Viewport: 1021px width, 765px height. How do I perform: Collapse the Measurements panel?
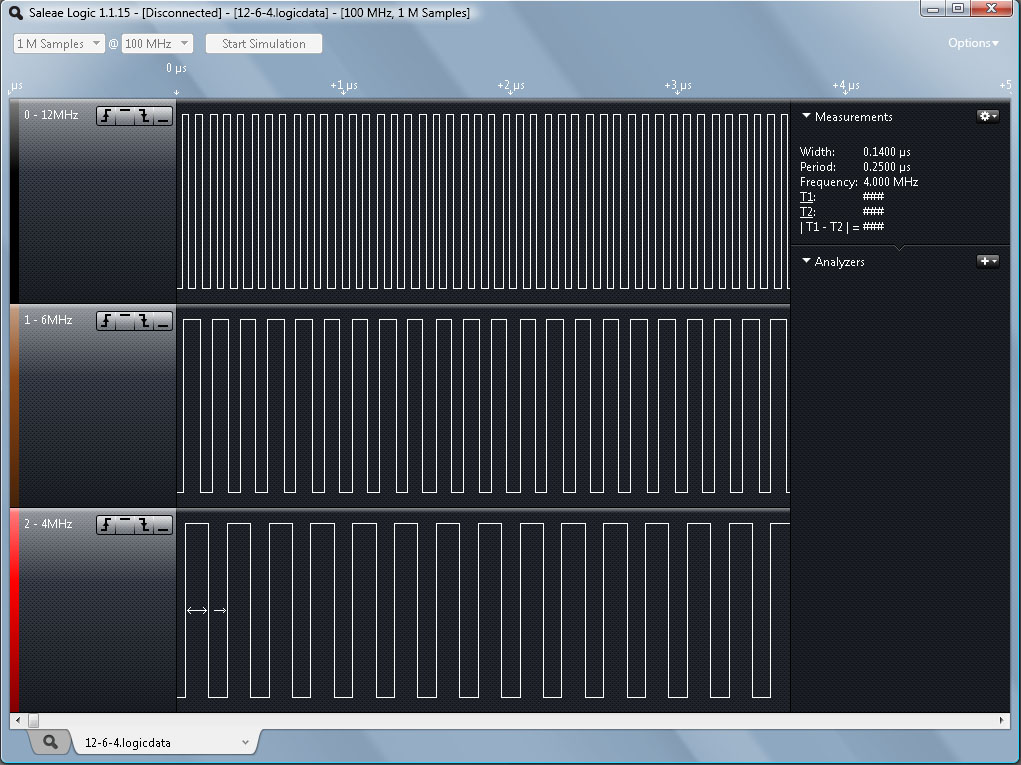[806, 116]
